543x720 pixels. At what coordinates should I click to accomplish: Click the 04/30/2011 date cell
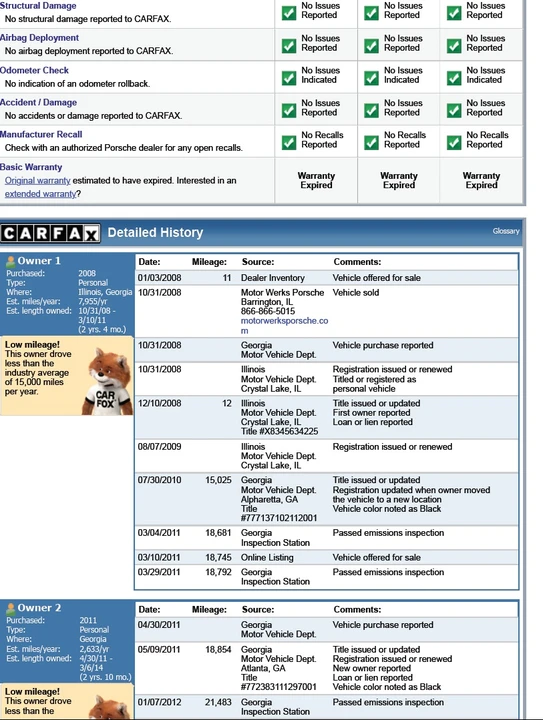(x=159, y=625)
